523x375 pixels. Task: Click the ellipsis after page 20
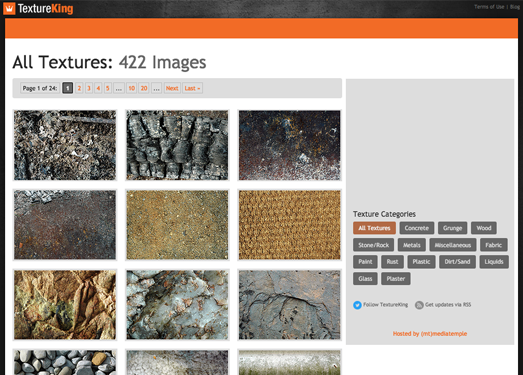pyautogui.click(x=156, y=88)
